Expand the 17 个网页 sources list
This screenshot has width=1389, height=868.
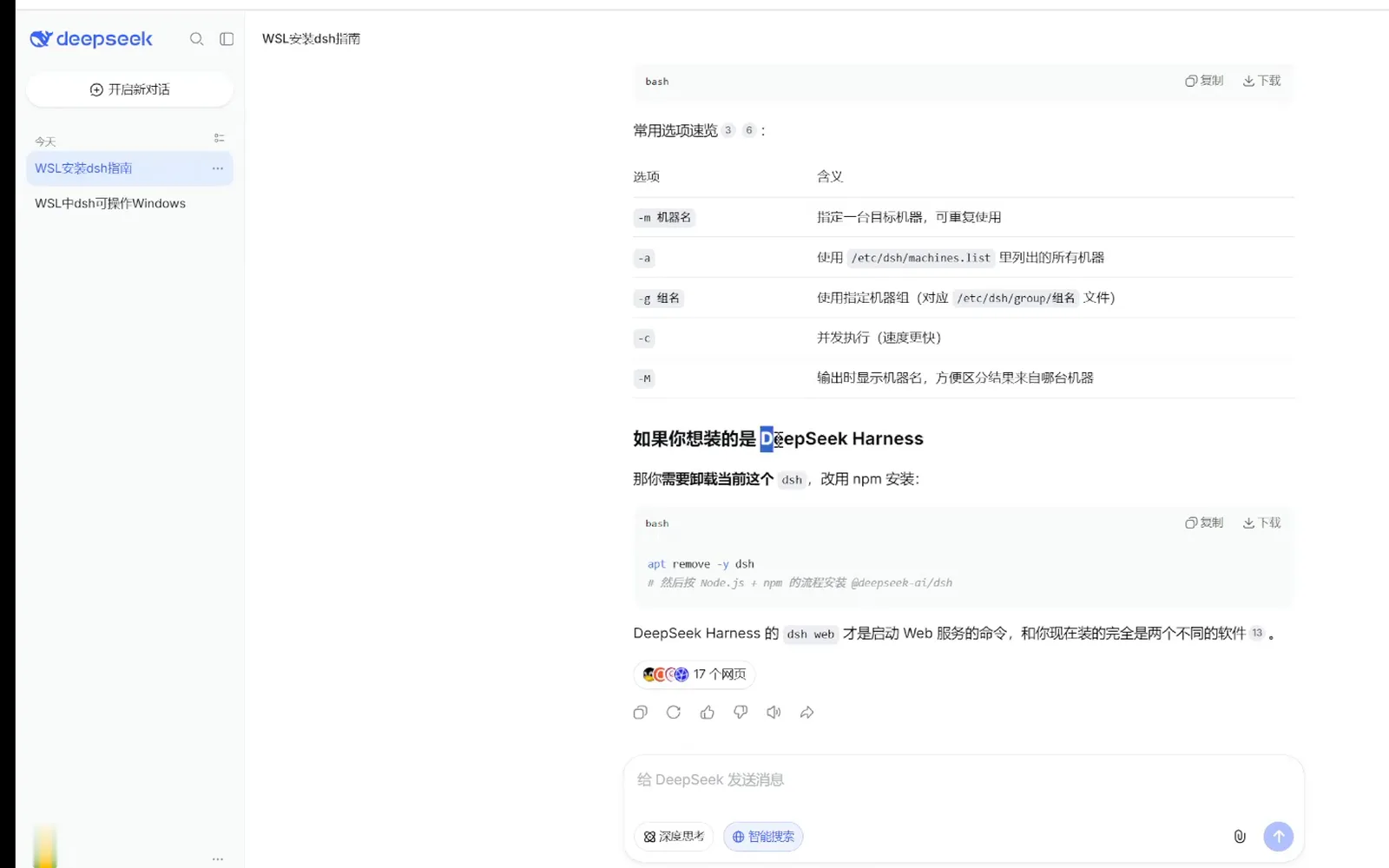pyautogui.click(x=694, y=674)
